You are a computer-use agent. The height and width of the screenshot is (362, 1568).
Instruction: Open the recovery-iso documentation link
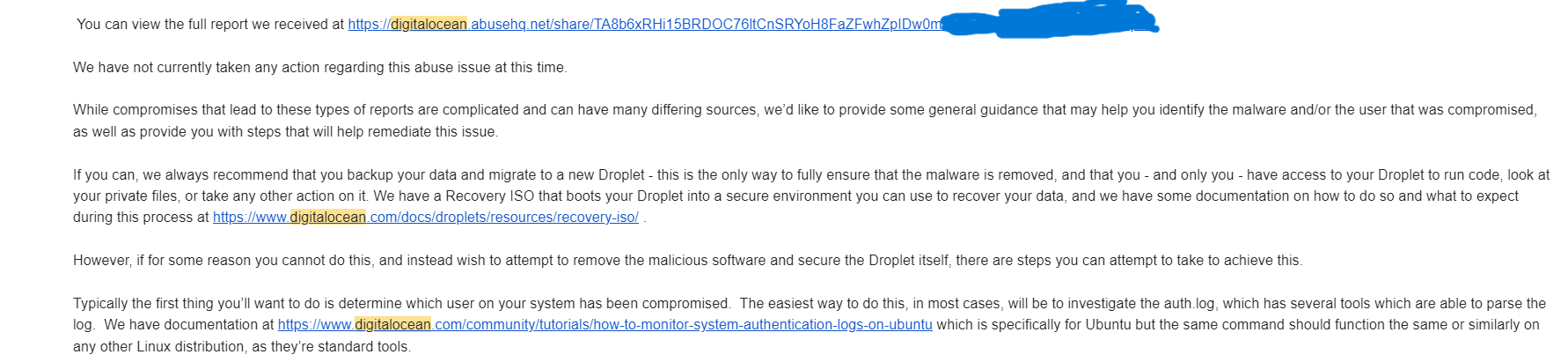coord(502,218)
